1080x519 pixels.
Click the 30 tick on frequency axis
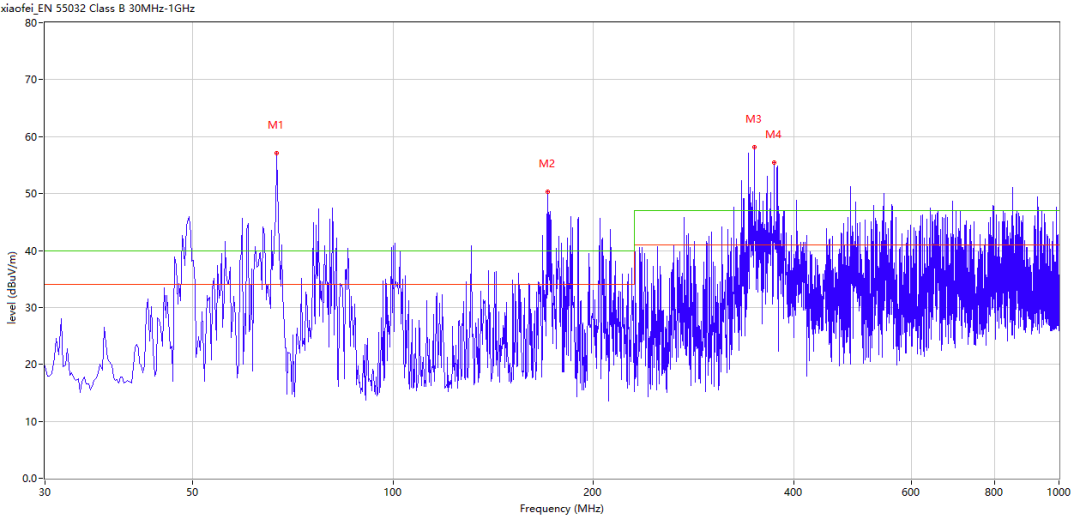click(x=45, y=492)
